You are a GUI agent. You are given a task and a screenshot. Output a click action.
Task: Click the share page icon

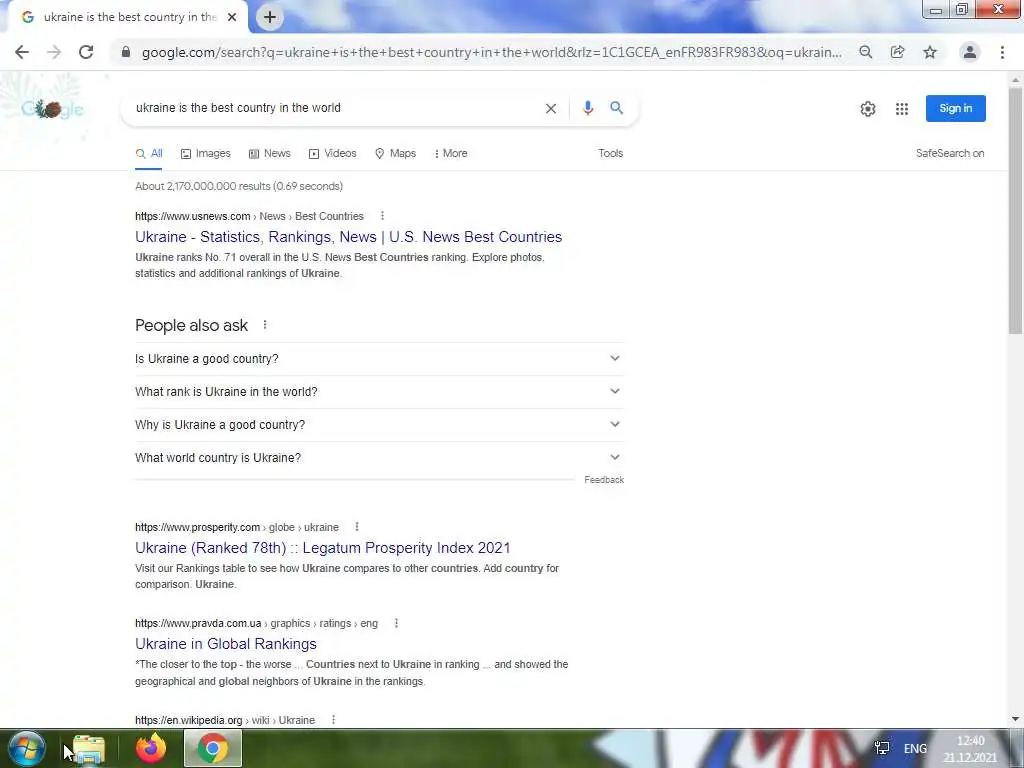tap(897, 52)
